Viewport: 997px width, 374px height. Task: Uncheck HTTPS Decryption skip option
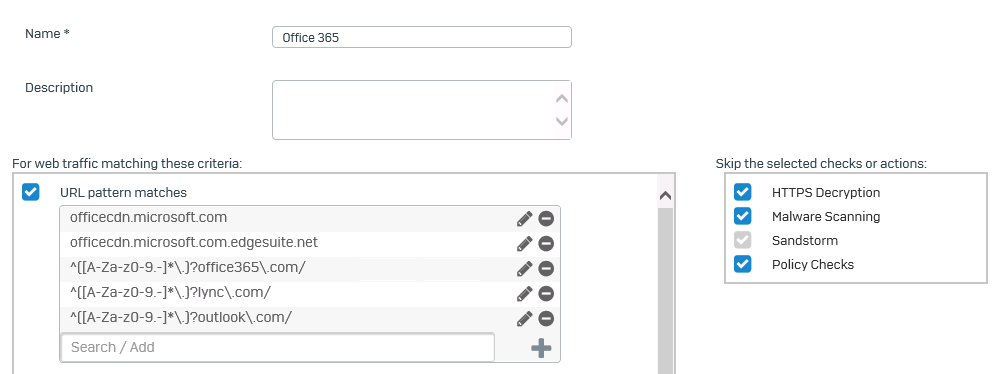click(x=743, y=191)
